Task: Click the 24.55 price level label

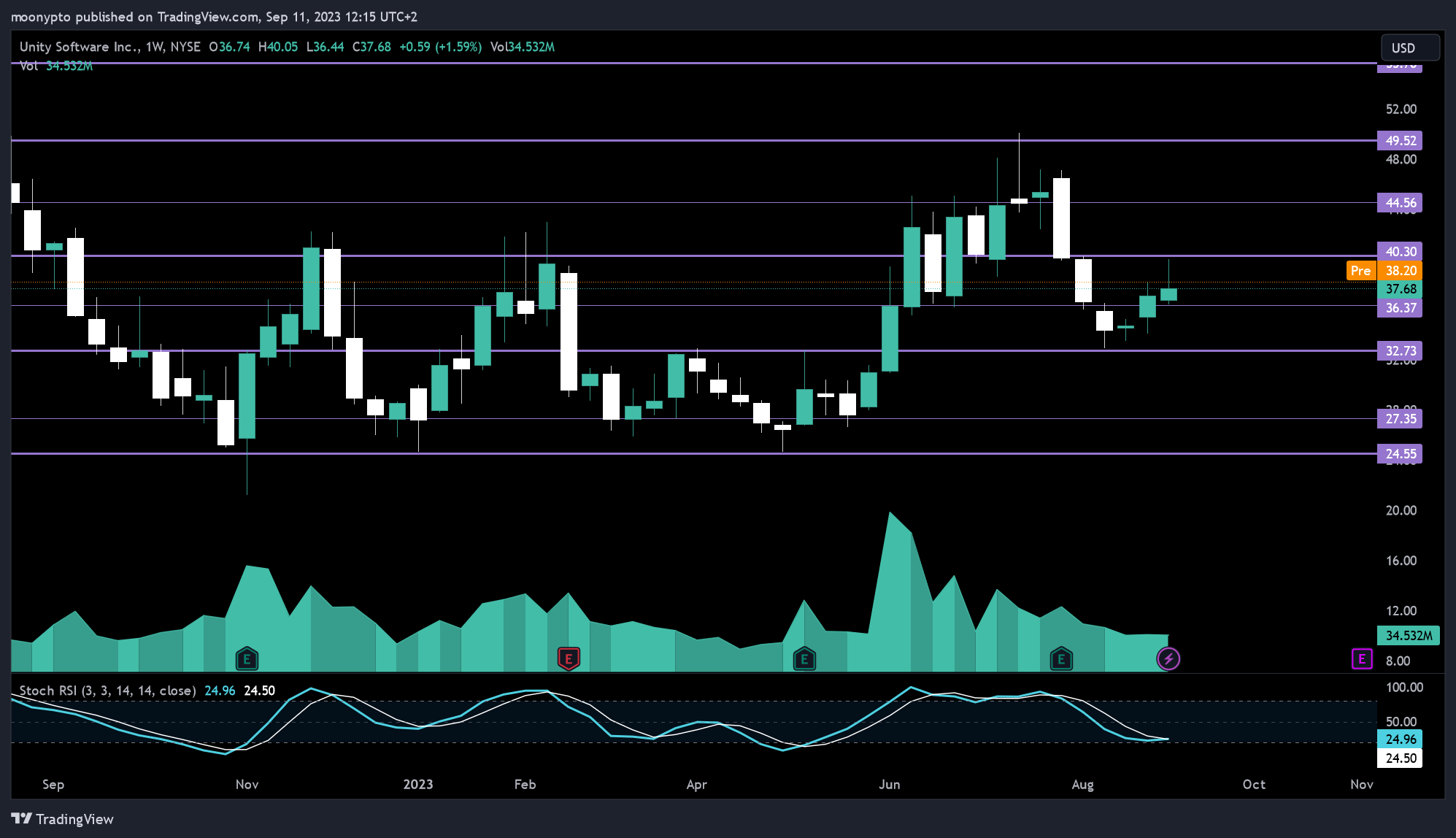Action: pyautogui.click(x=1400, y=454)
